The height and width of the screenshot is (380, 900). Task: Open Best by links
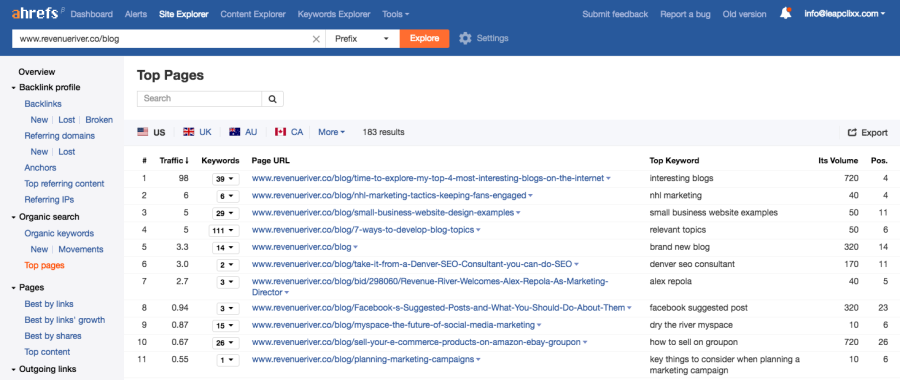[49, 304]
